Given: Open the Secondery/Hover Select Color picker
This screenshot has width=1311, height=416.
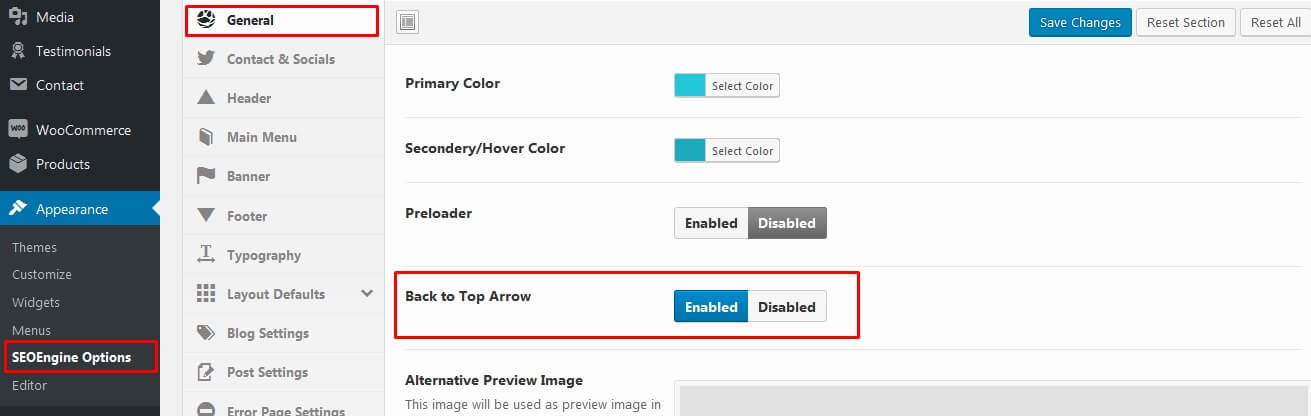Looking at the screenshot, I should [x=742, y=151].
